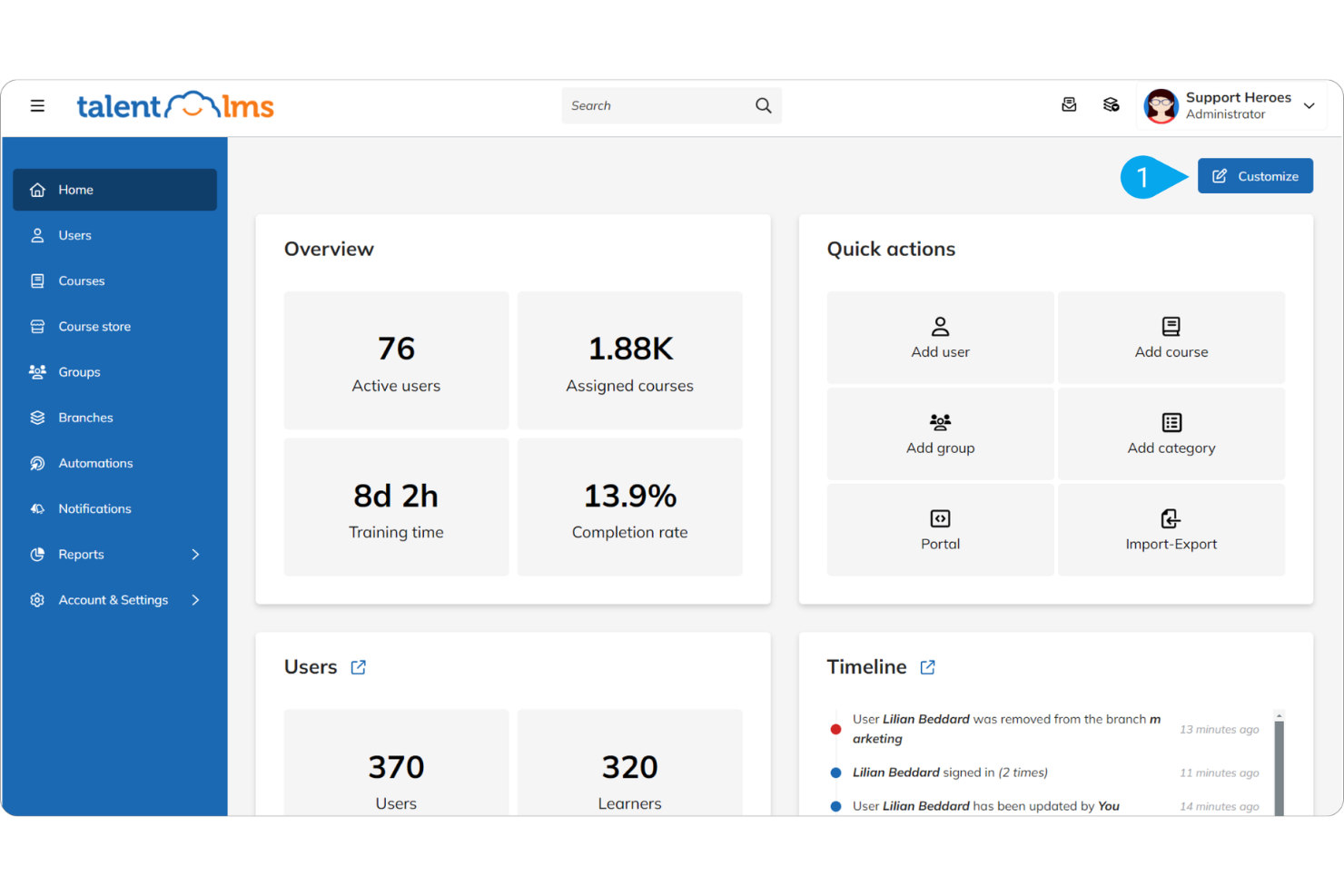
Task: Open the Users panel external link icon
Action: tap(357, 666)
